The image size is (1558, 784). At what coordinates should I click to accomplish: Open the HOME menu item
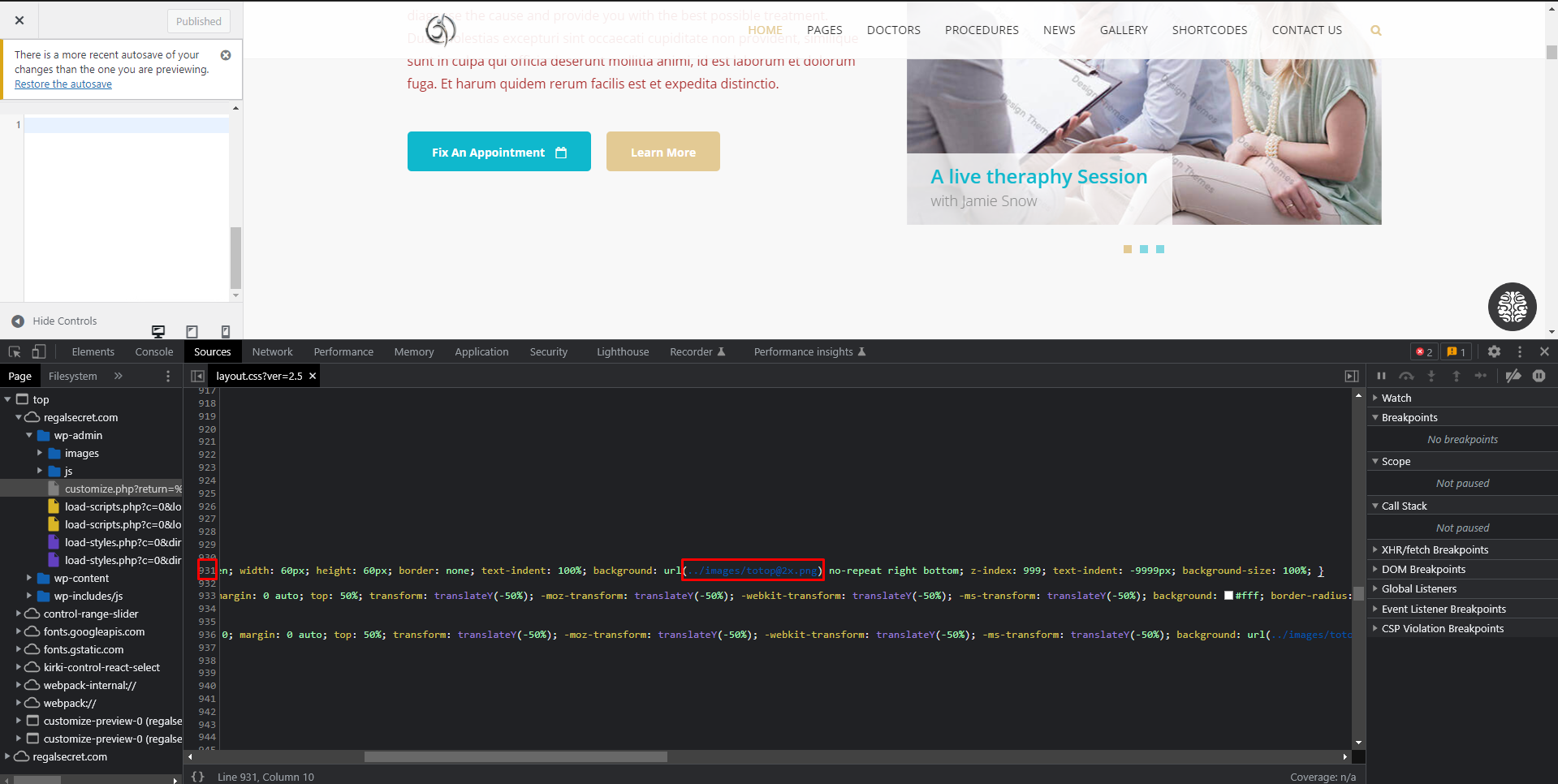765,30
